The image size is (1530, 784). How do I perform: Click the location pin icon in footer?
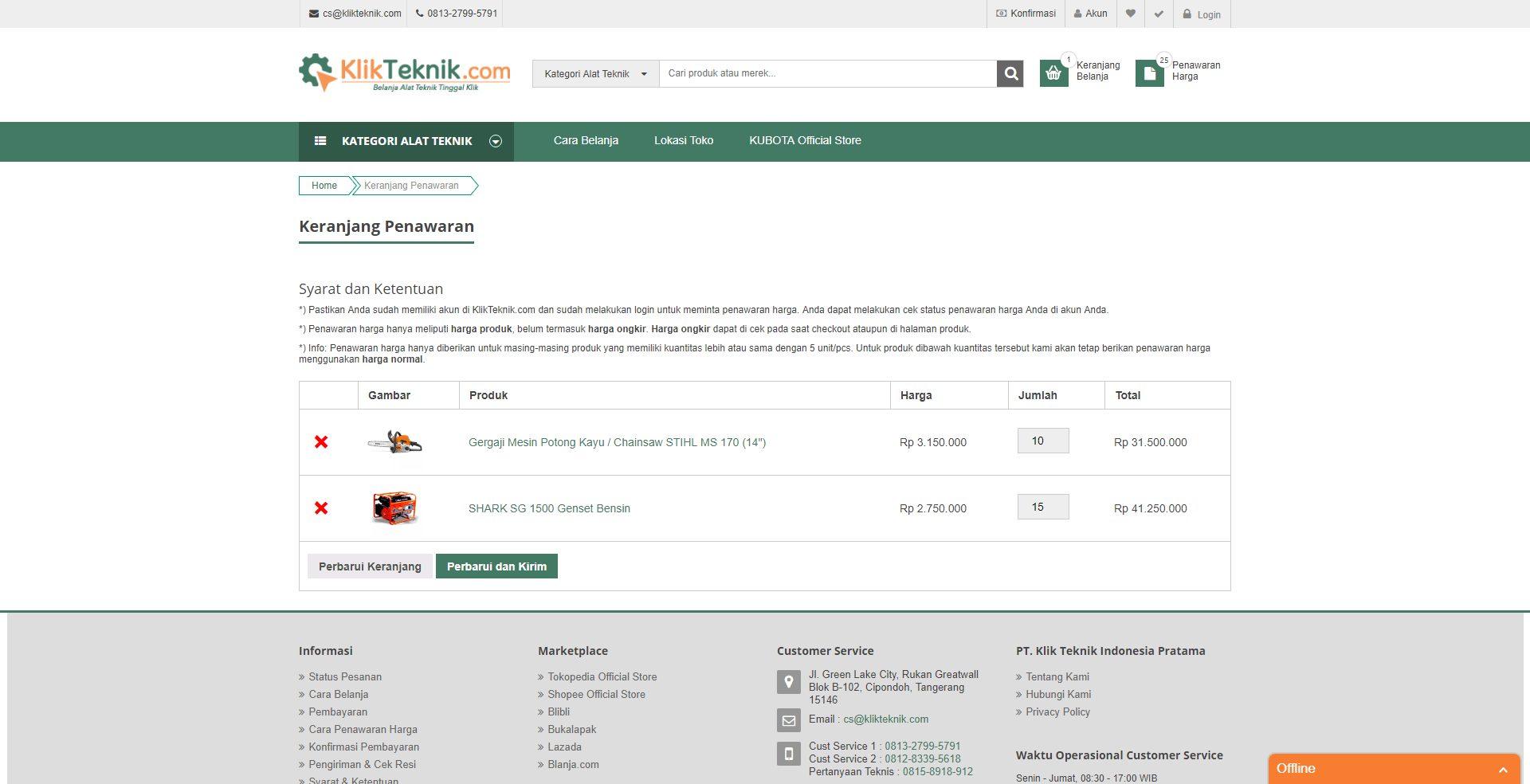[788, 682]
